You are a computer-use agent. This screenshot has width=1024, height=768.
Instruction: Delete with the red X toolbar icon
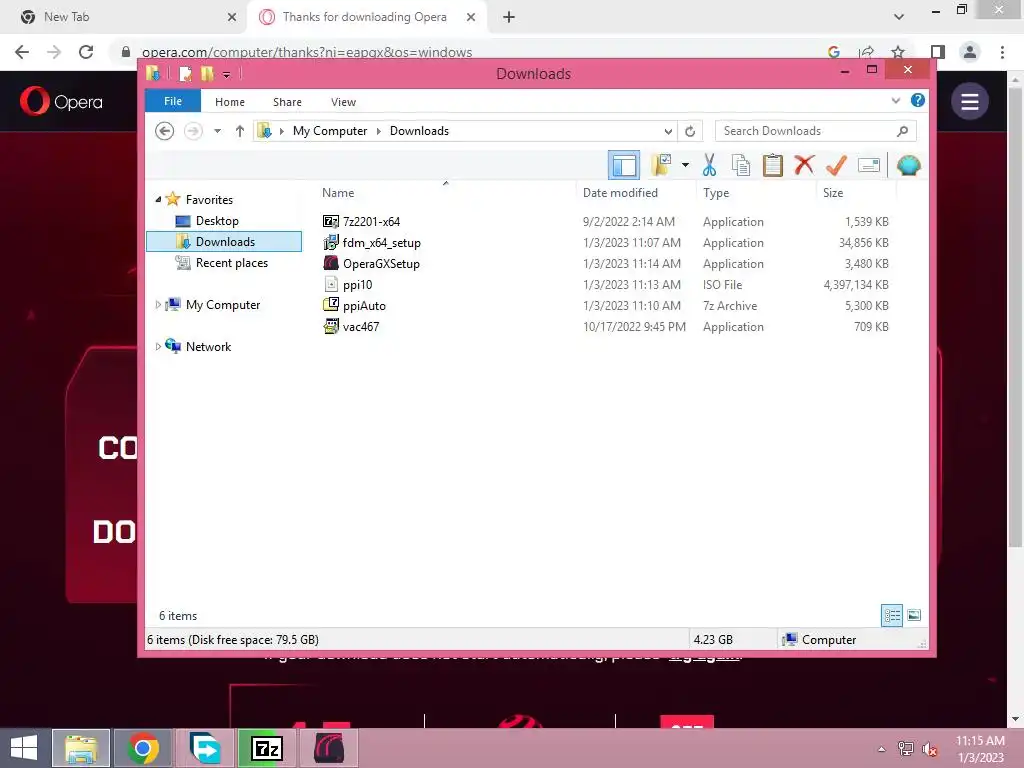tap(804, 165)
